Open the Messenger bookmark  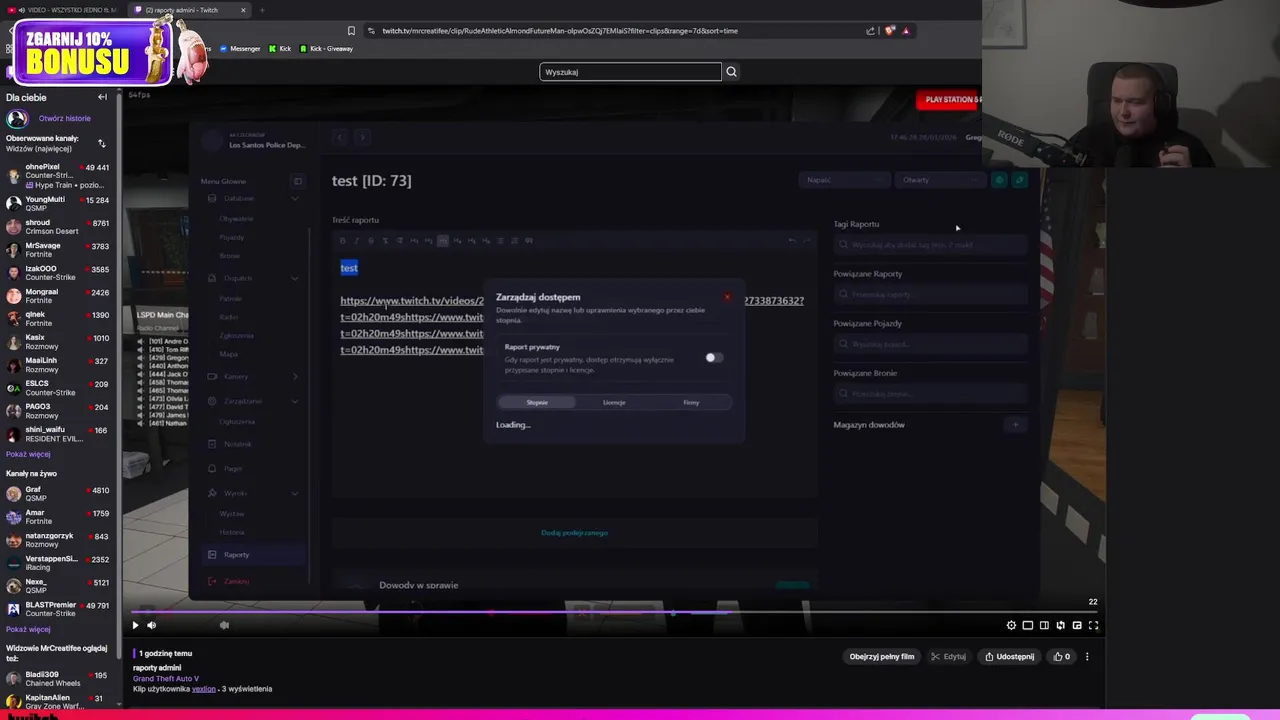point(238,49)
